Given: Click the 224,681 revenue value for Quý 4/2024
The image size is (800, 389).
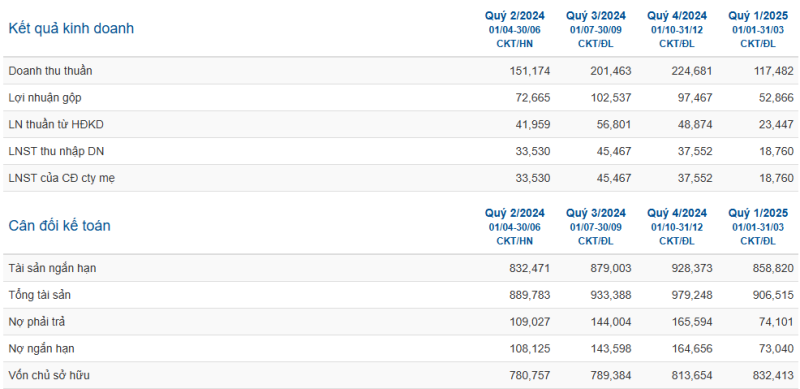Looking at the screenshot, I should 692,71.
